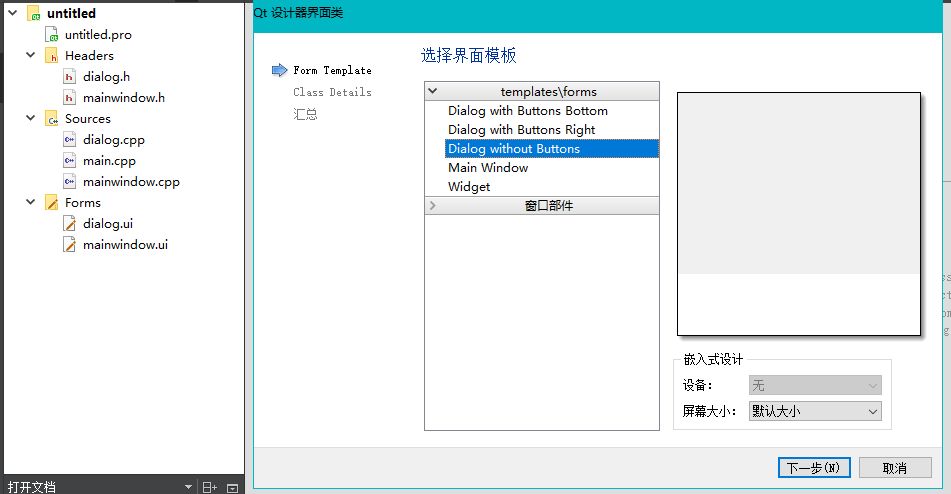Open main.cpp source file

point(109,161)
